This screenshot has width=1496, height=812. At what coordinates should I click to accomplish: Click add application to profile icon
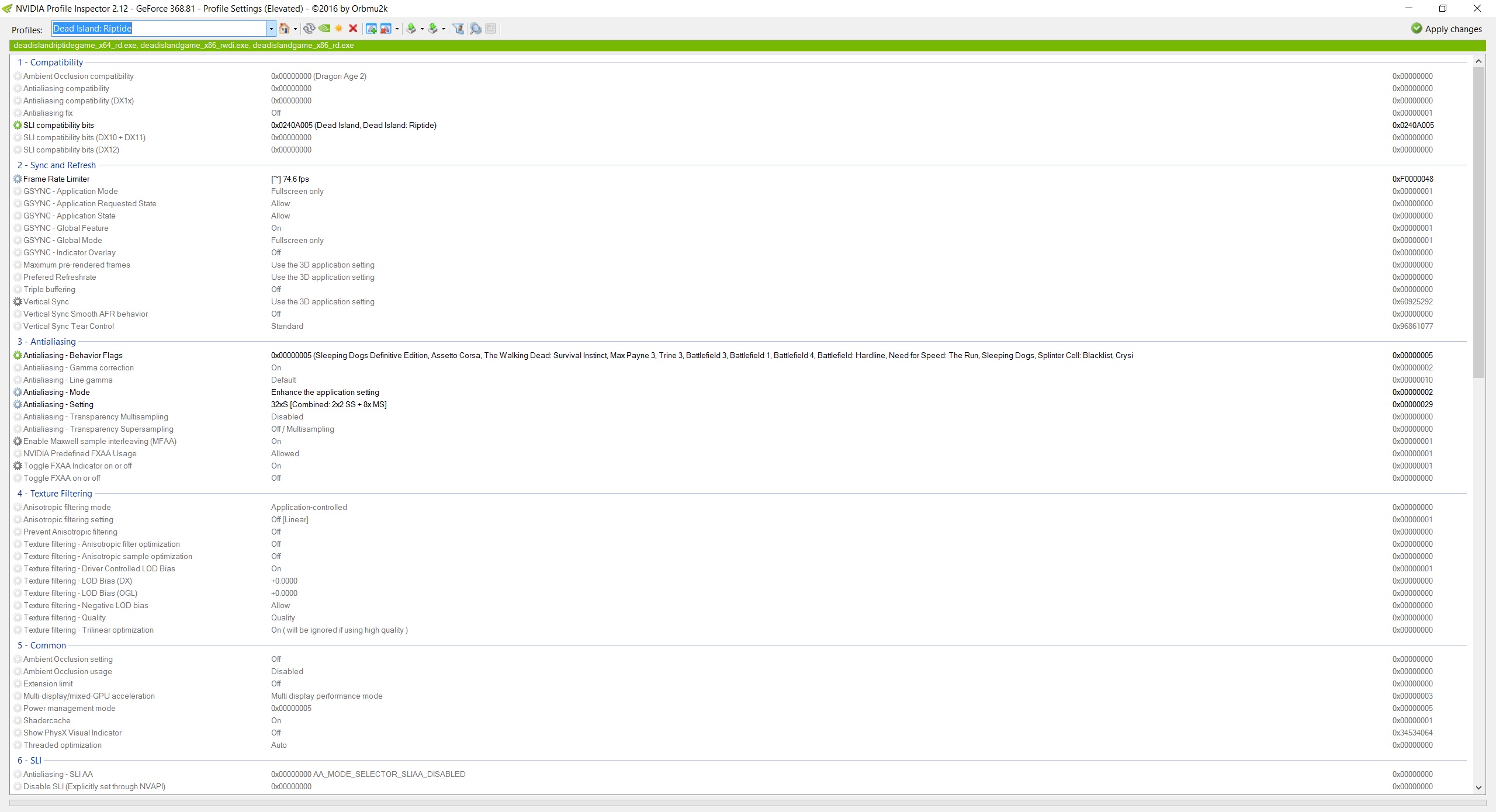click(371, 29)
